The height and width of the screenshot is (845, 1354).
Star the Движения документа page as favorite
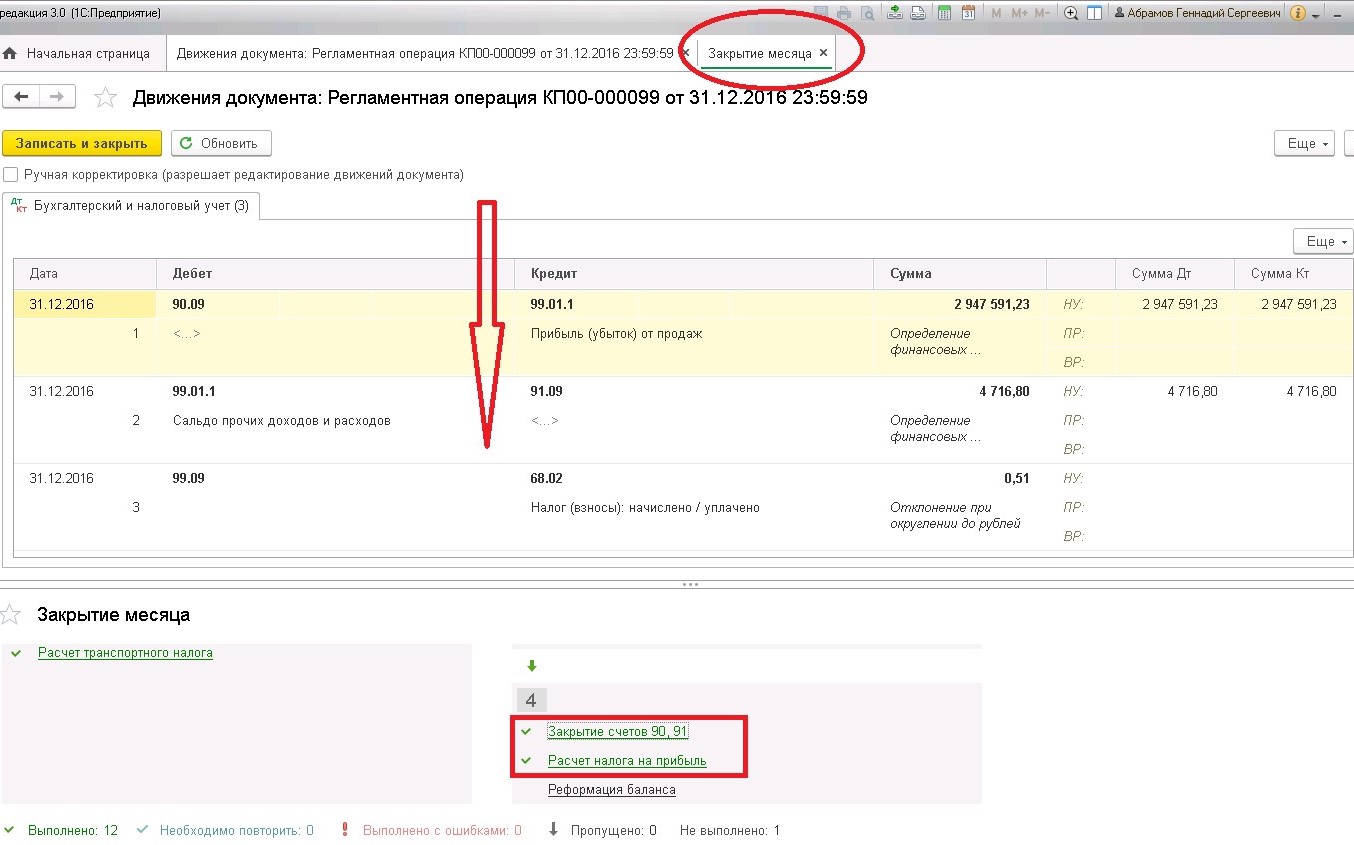[104, 97]
